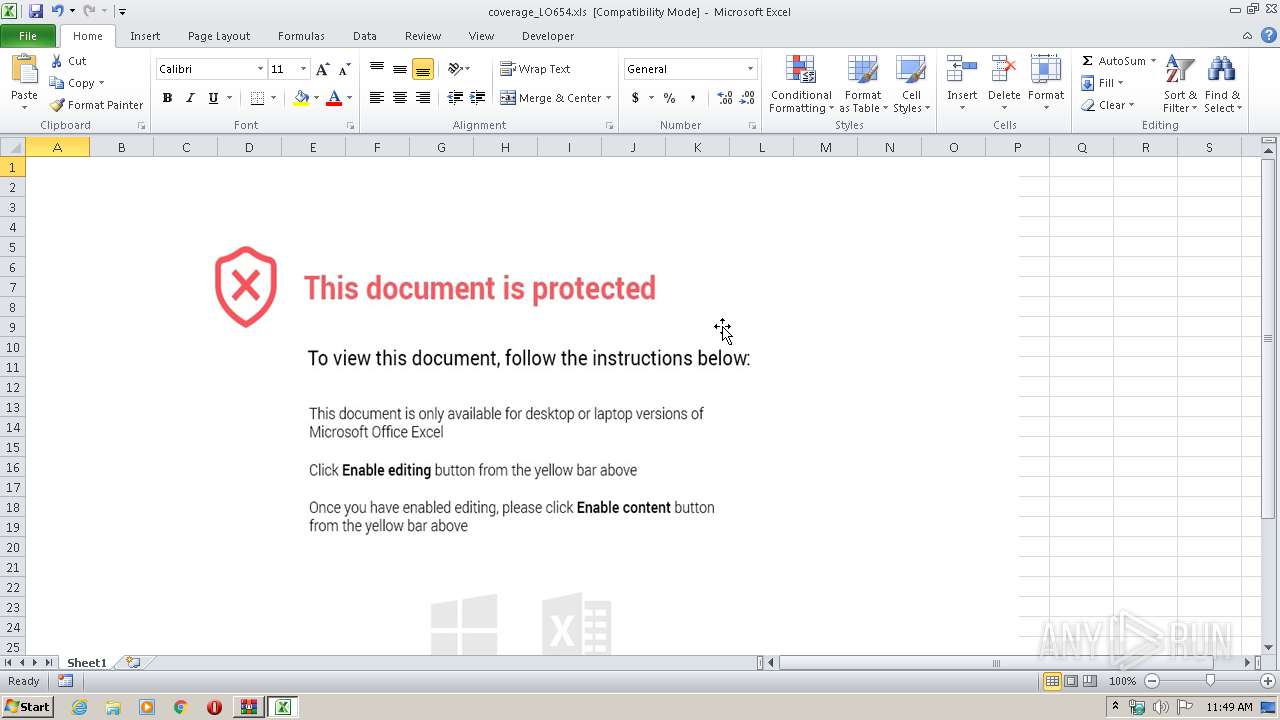
Task: Open Windows Start menu
Action: click(x=28, y=707)
